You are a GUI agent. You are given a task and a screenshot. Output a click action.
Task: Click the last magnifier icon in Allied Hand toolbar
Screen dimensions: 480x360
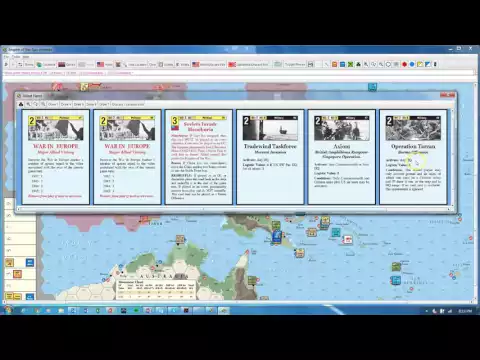pyautogui.click(x=43, y=104)
